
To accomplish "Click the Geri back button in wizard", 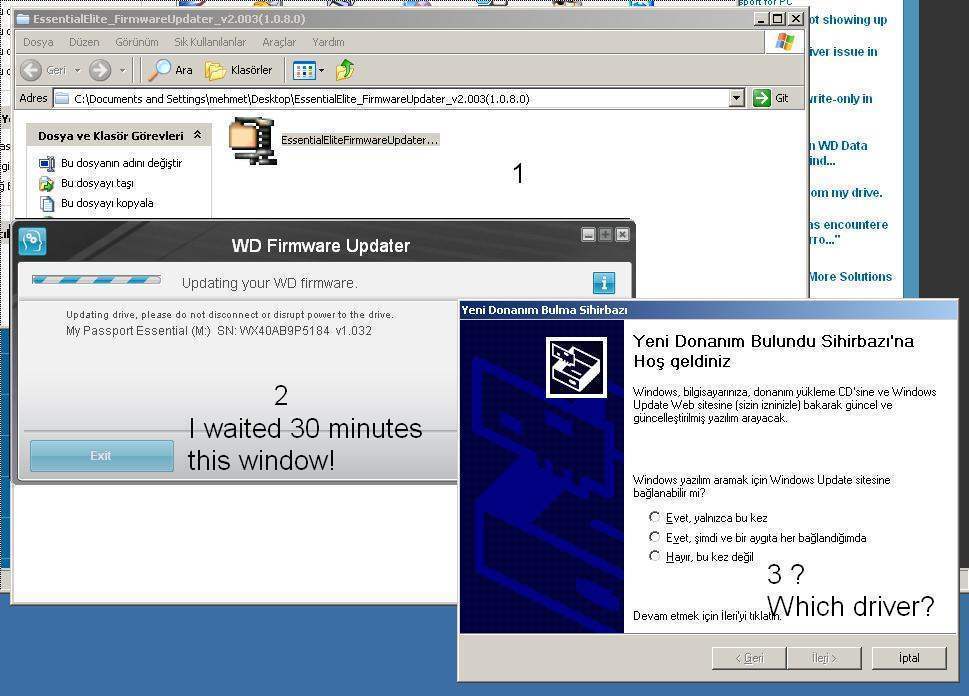I will coord(749,658).
